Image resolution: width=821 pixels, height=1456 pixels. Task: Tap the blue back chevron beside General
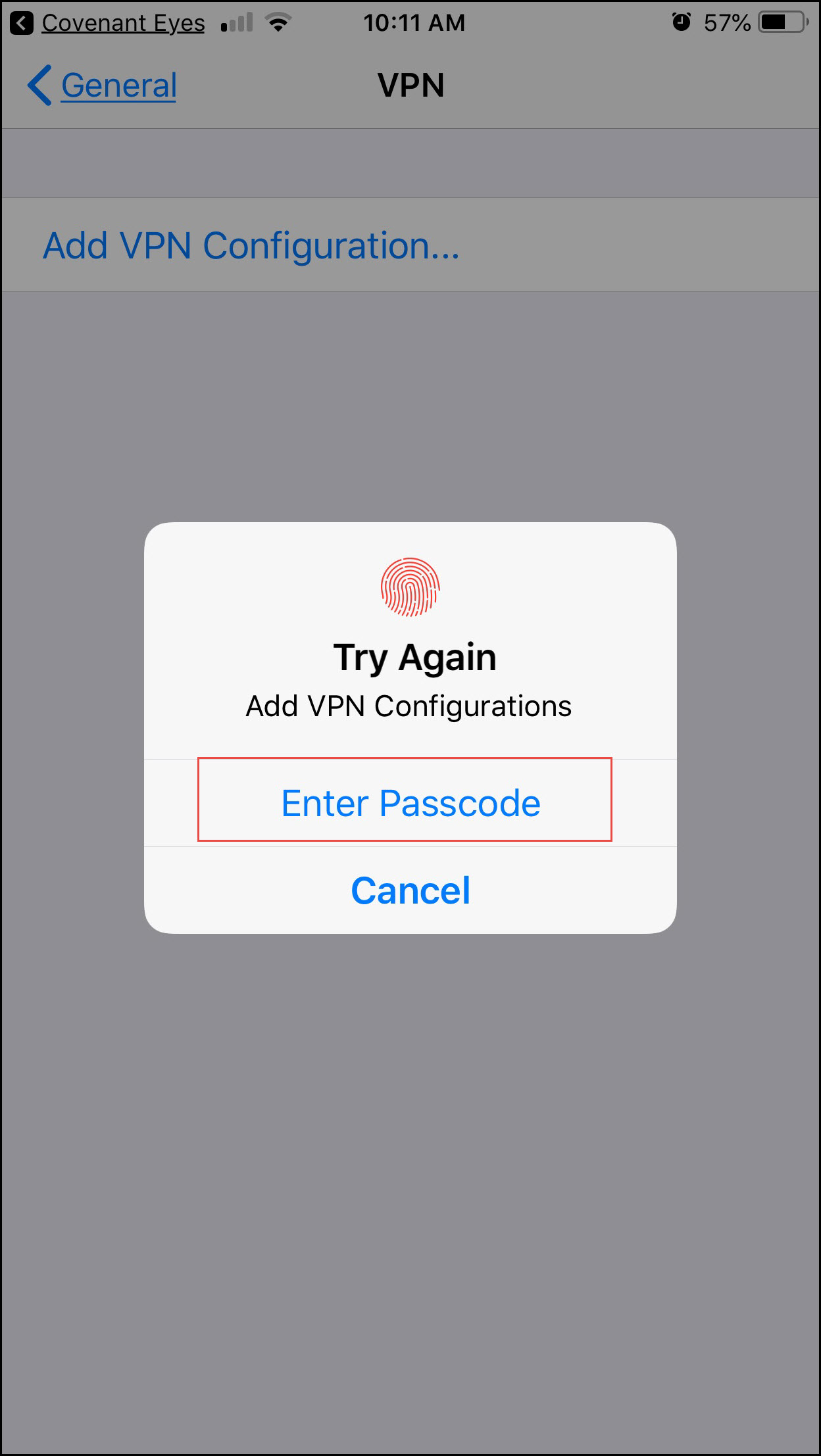point(39,85)
